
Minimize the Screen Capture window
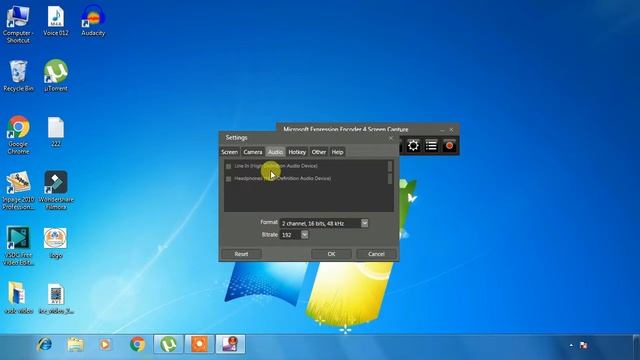point(442,130)
